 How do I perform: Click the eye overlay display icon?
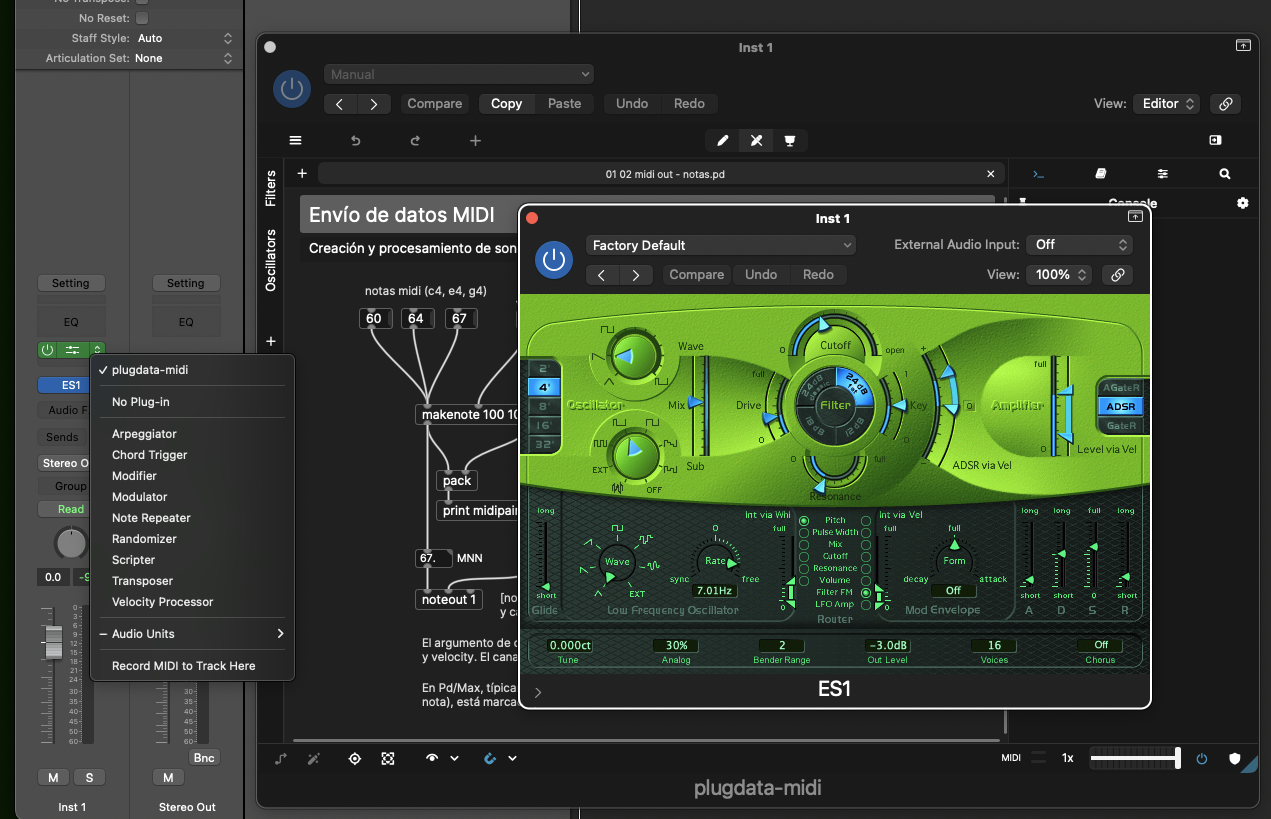click(x=432, y=759)
